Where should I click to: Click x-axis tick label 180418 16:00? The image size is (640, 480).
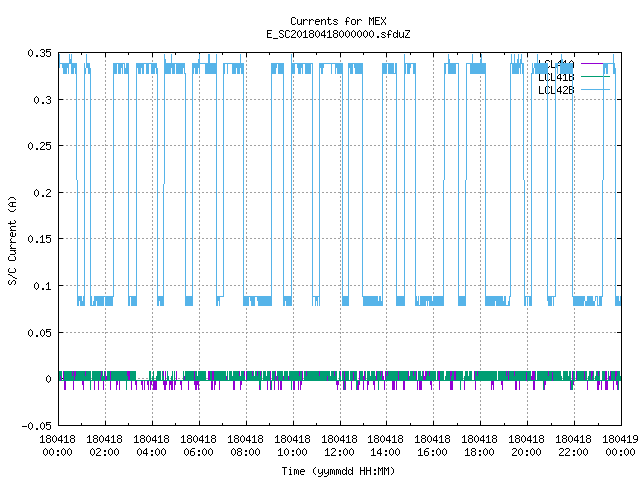coord(432,445)
